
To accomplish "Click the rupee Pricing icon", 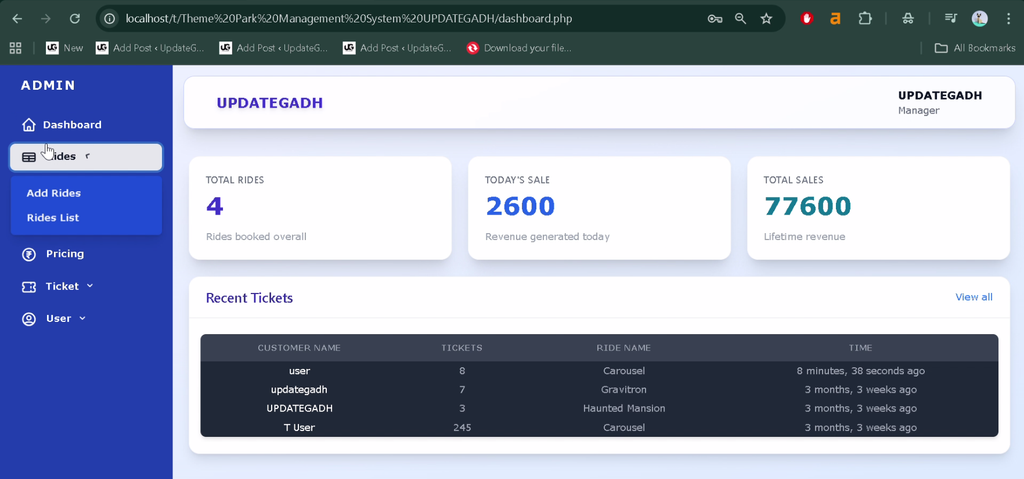I will 29,254.
